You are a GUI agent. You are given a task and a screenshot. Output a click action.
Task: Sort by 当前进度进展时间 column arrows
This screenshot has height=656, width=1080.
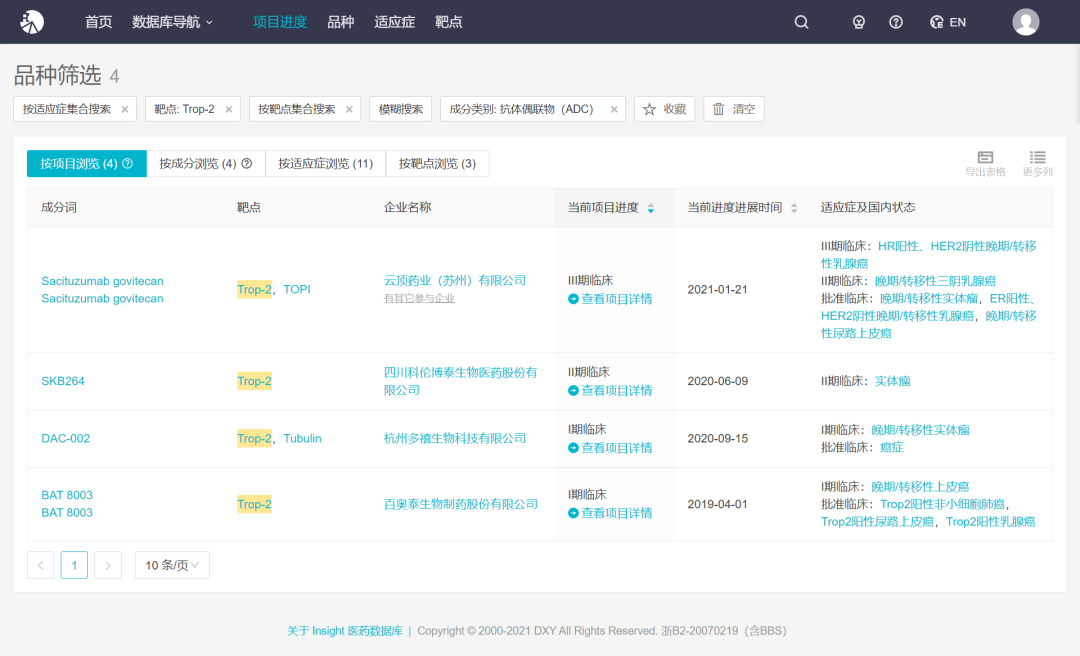pyautogui.click(x=794, y=208)
